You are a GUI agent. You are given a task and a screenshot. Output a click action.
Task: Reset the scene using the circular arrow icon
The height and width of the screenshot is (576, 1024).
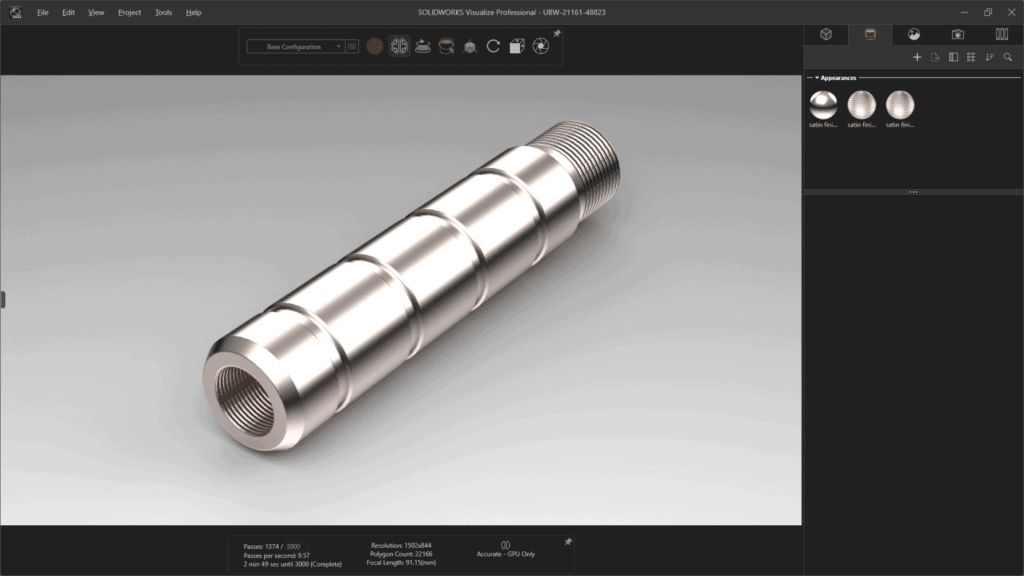pyautogui.click(x=493, y=46)
